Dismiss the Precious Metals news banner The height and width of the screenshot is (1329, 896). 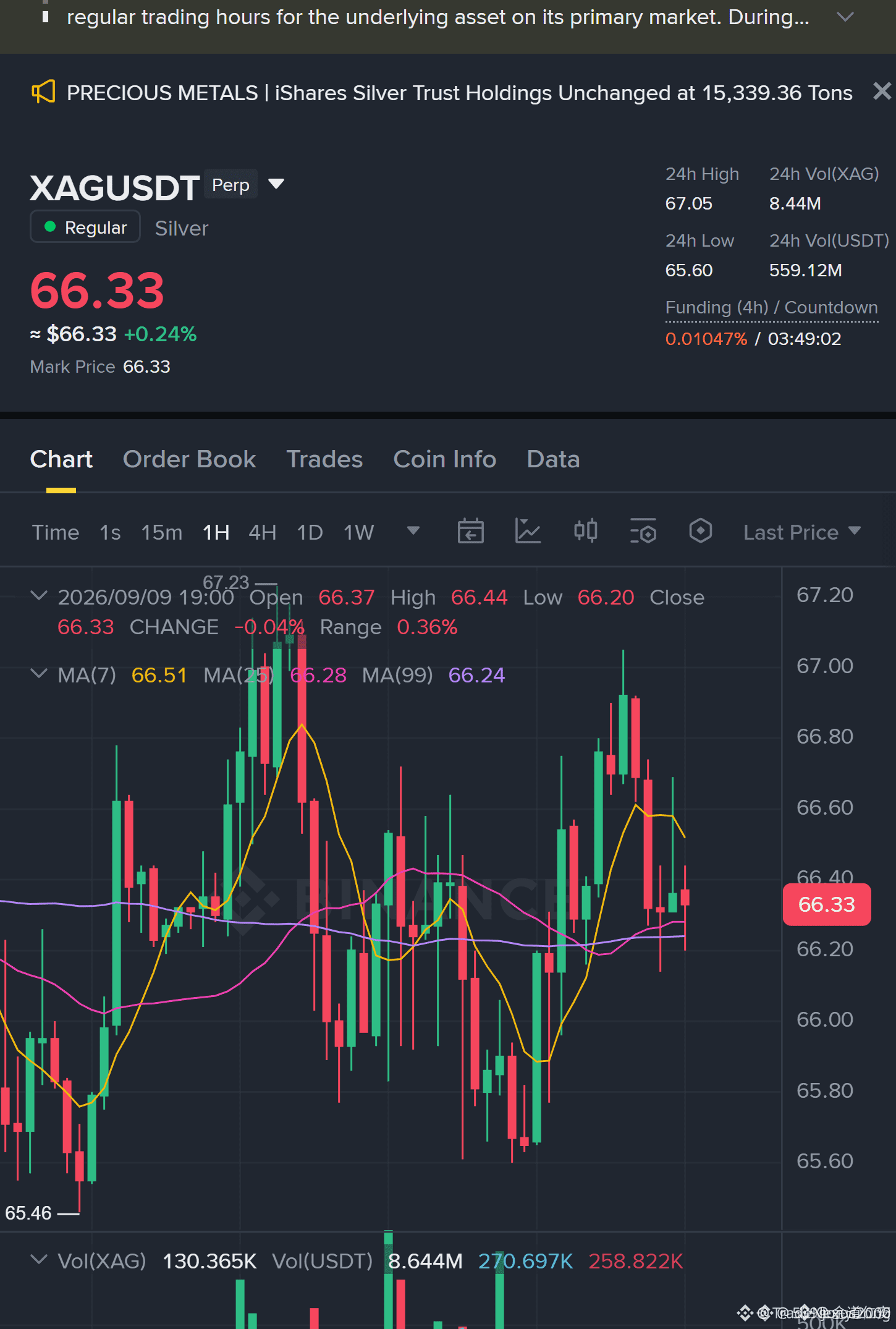[882, 91]
